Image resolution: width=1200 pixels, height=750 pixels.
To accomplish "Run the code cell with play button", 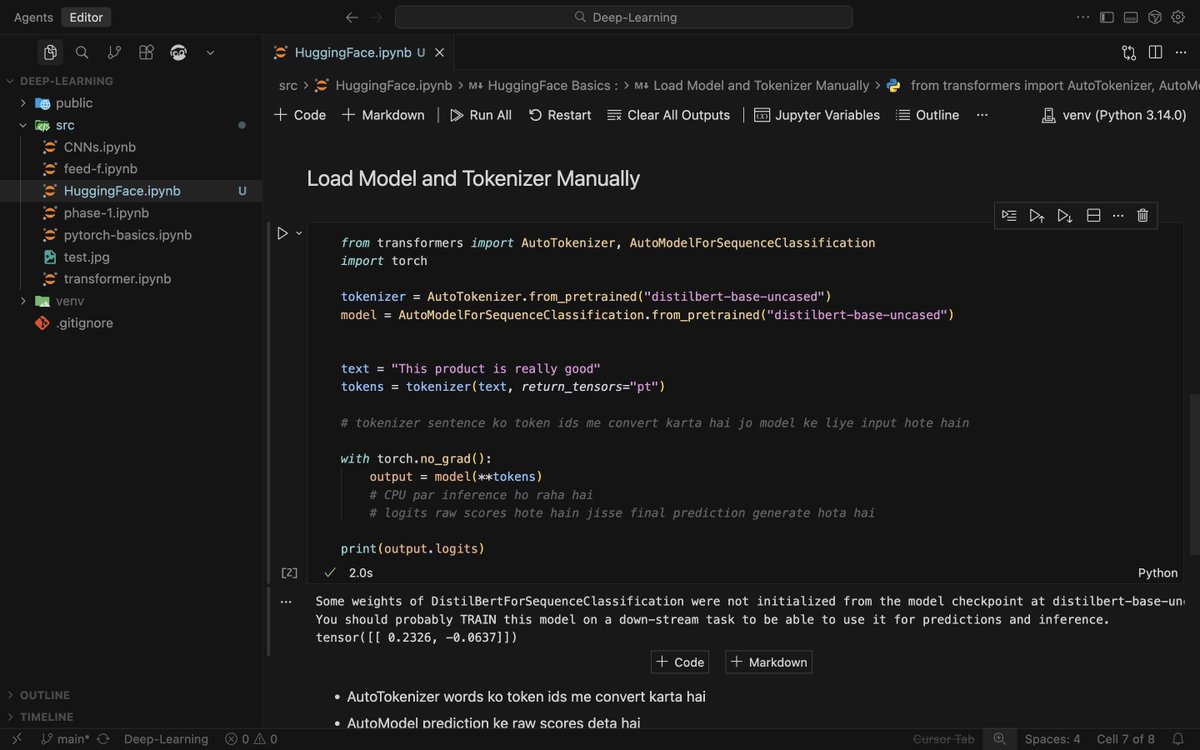I will point(282,233).
